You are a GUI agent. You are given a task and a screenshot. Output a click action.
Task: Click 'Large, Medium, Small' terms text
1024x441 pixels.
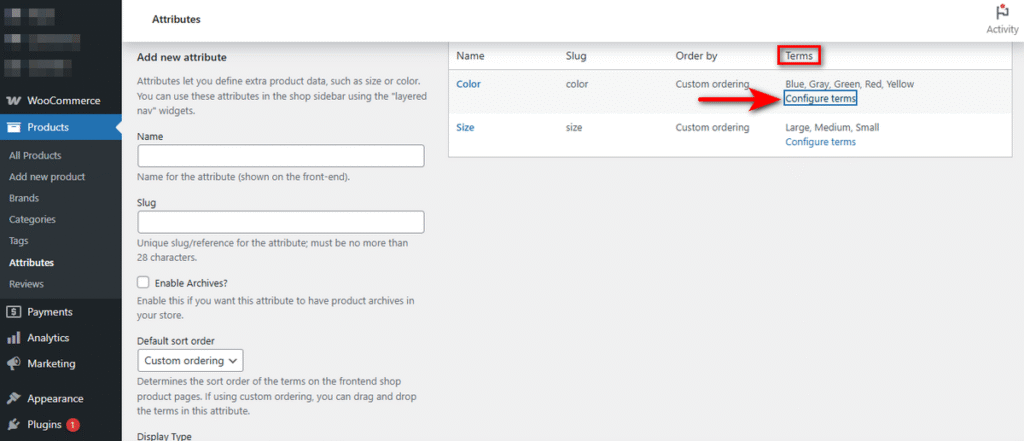pyautogui.click(x=832, y=127)
